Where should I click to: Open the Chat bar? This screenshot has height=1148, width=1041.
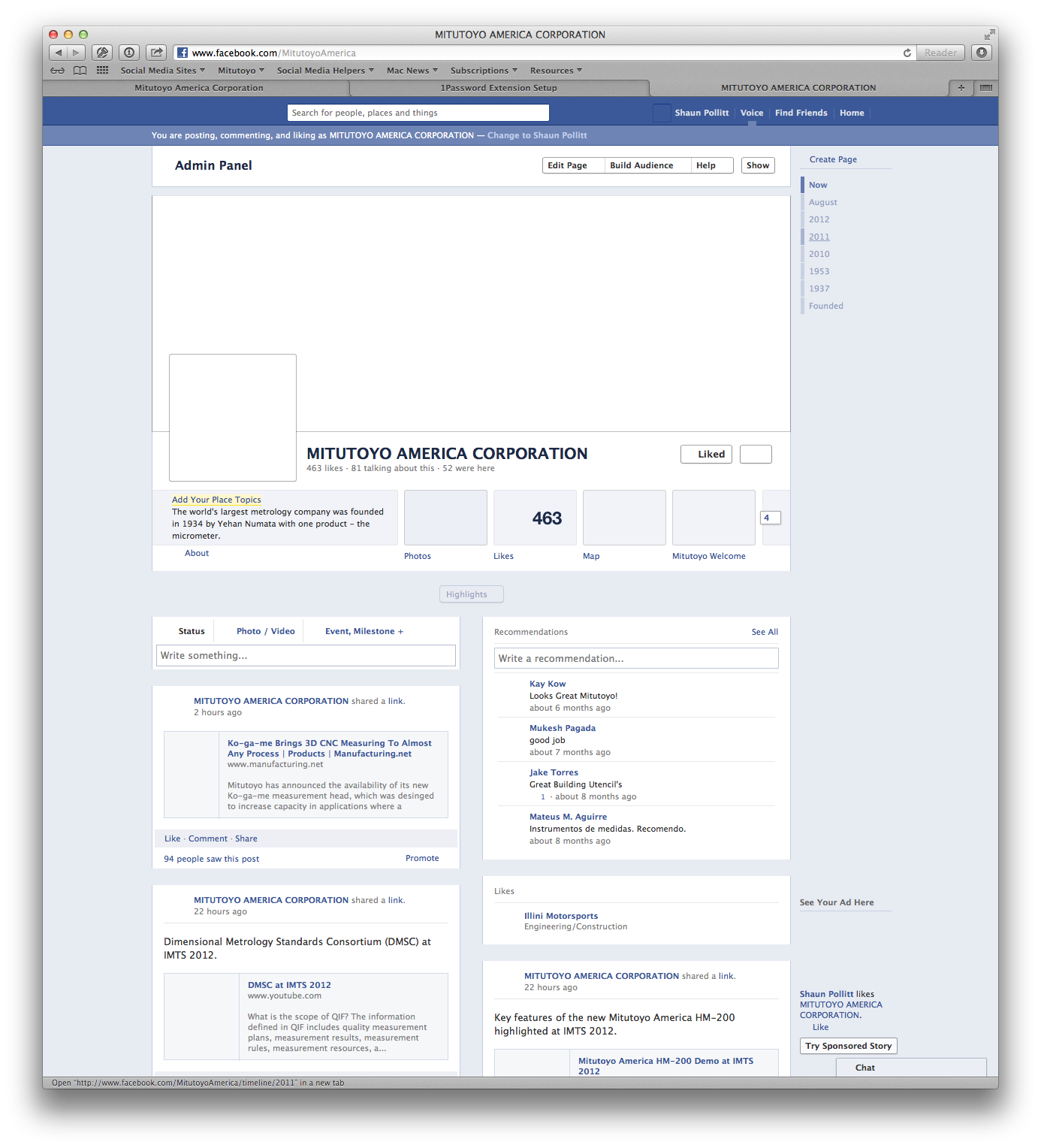coord(911,1068)
